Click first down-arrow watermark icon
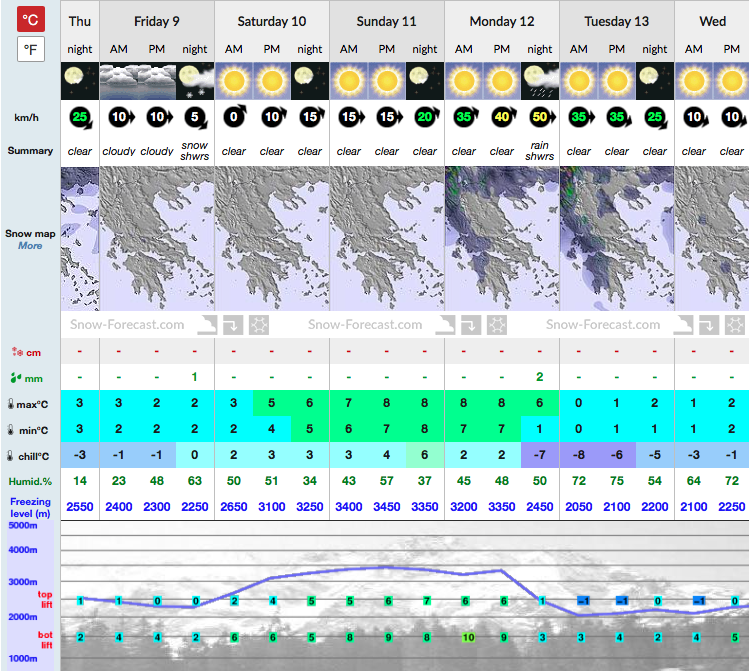Viewport: 749px width, 671px height. coord(233,325)
